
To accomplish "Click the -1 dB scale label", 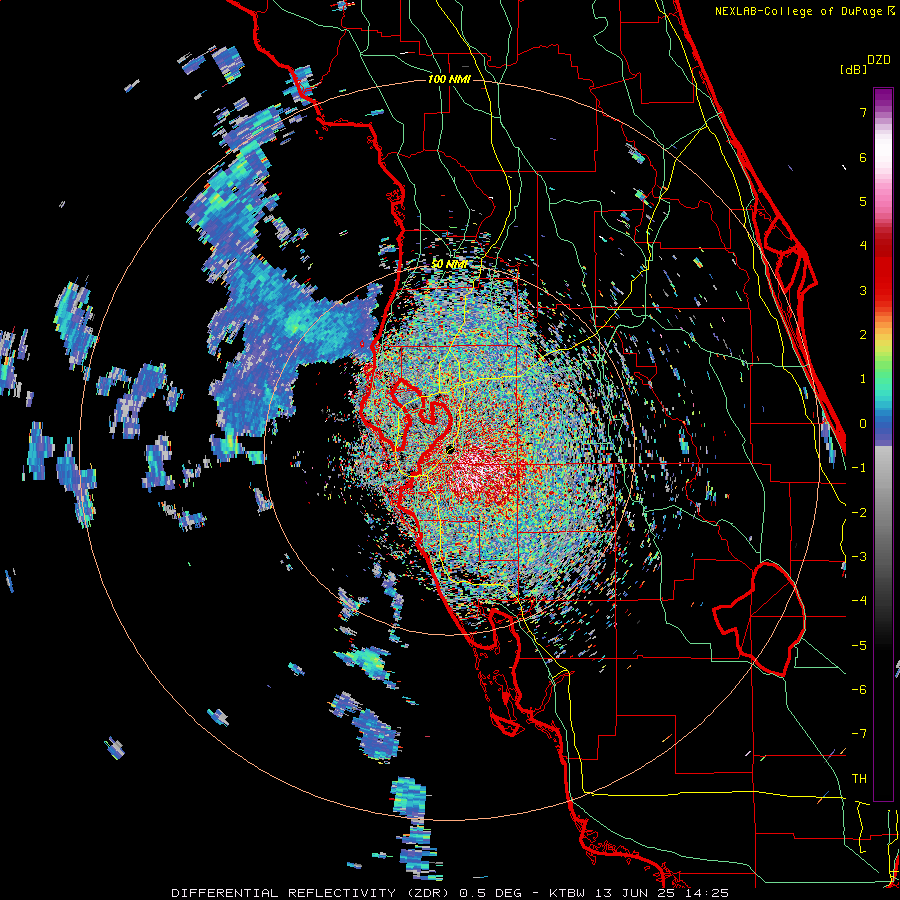I will coord(859,468).
